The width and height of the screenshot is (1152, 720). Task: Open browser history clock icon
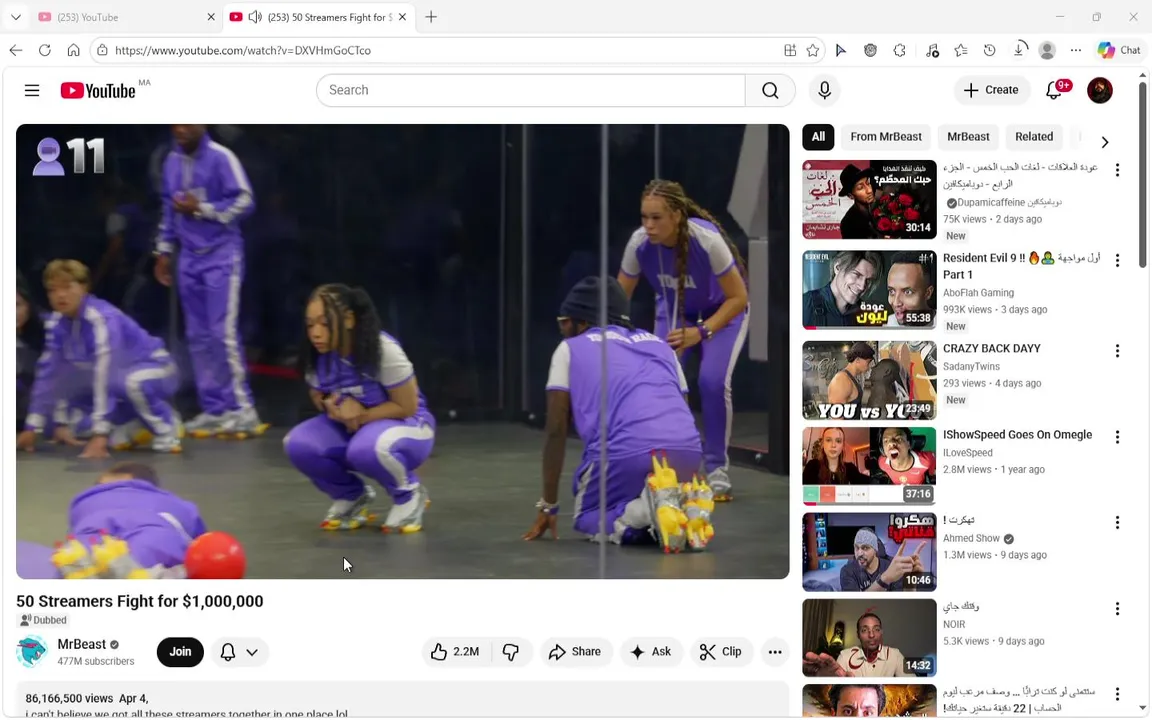pyautogui.click(x=990, y=50)
